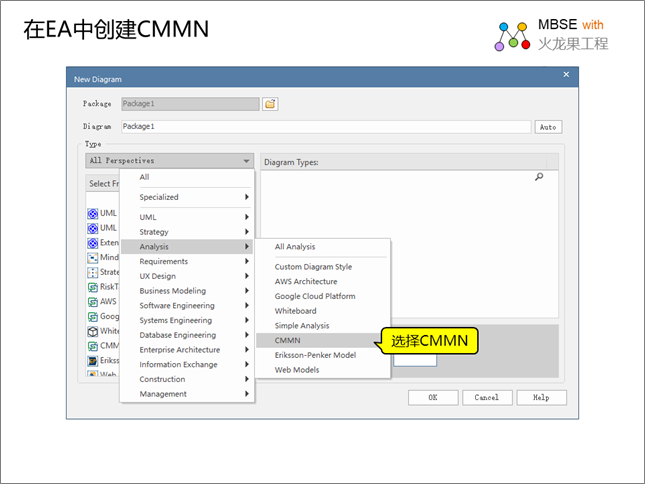Expand the UX Design submenu
This screenshot has height=484, width=645.
tap(187, 276)
